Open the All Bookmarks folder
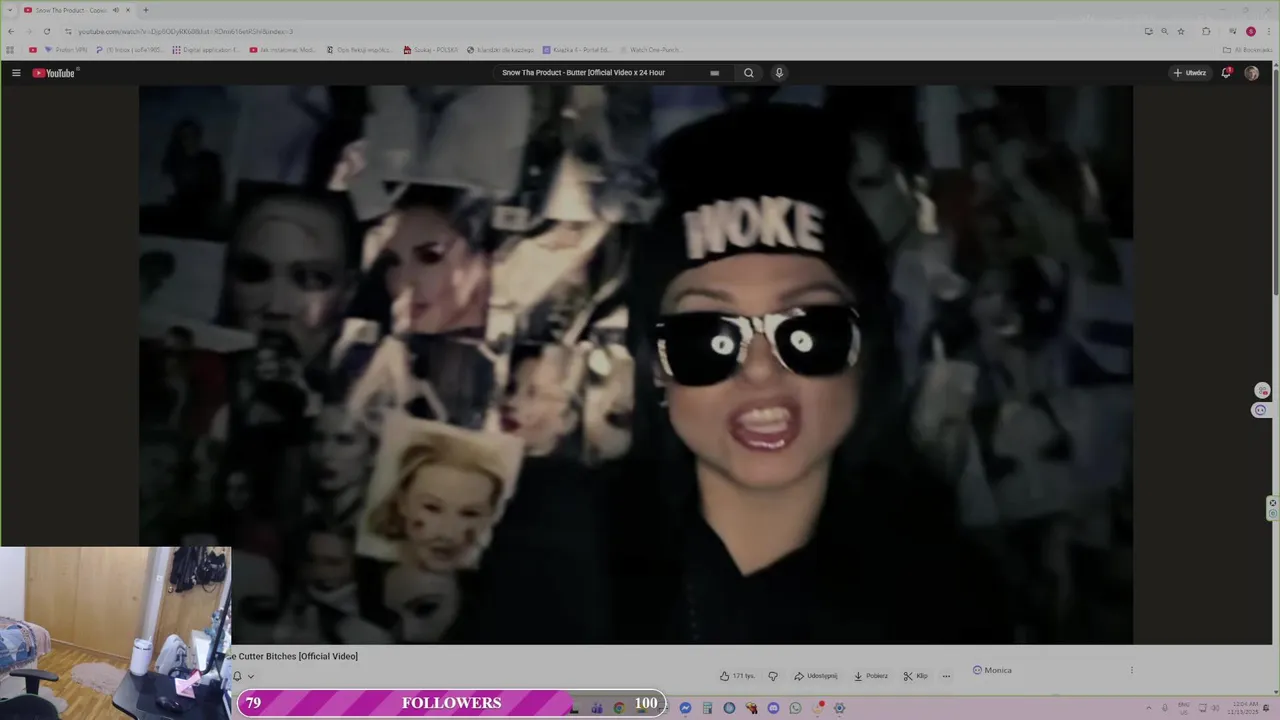1280x720 pixels. (x=1247, y=49)
